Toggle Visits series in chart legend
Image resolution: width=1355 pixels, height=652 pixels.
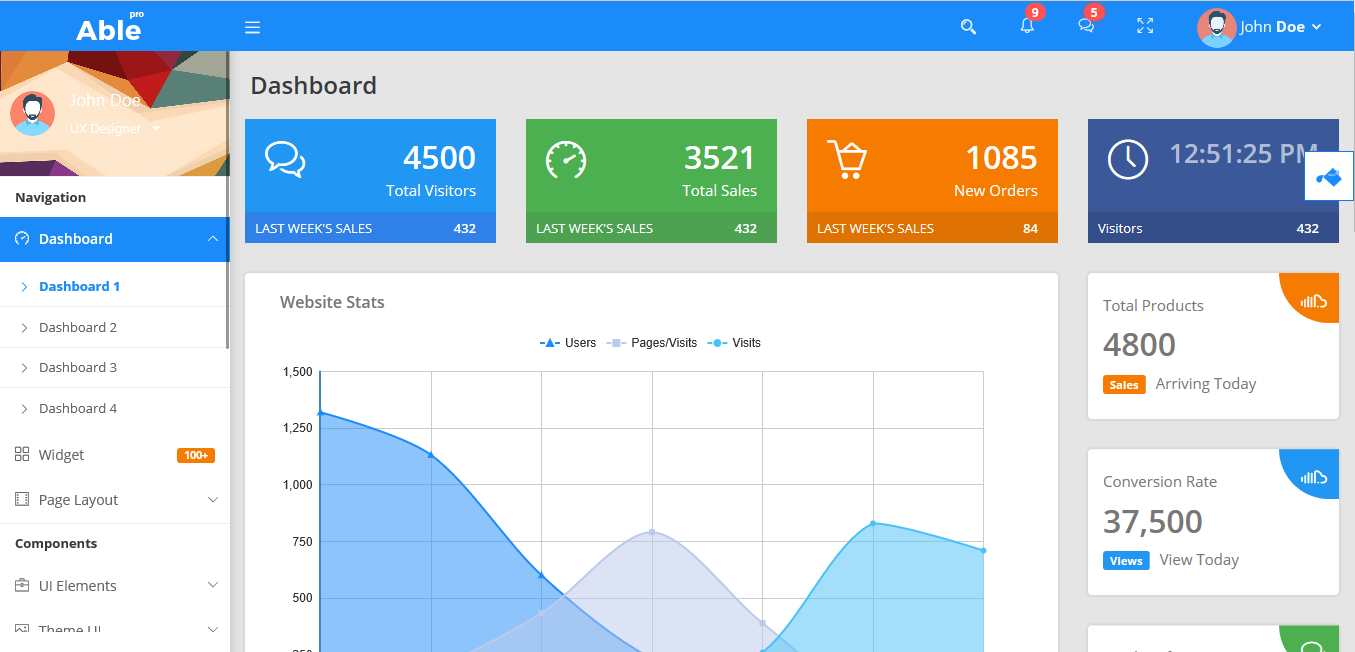734,343
